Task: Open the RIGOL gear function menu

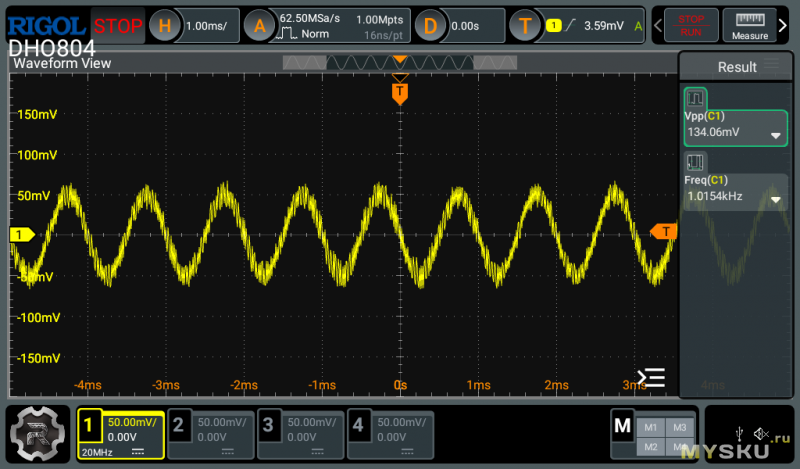Action: 38,433
